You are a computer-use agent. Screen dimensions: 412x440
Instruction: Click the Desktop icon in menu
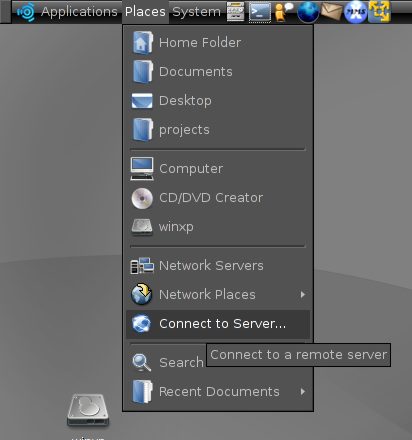point(142,101)
